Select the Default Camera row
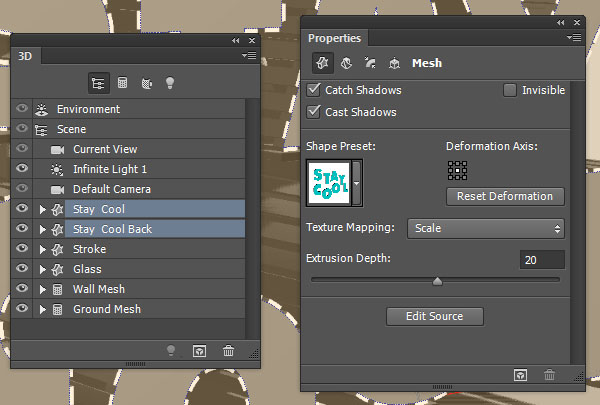The height and width of the screenshot is (405, 600). 128,189
